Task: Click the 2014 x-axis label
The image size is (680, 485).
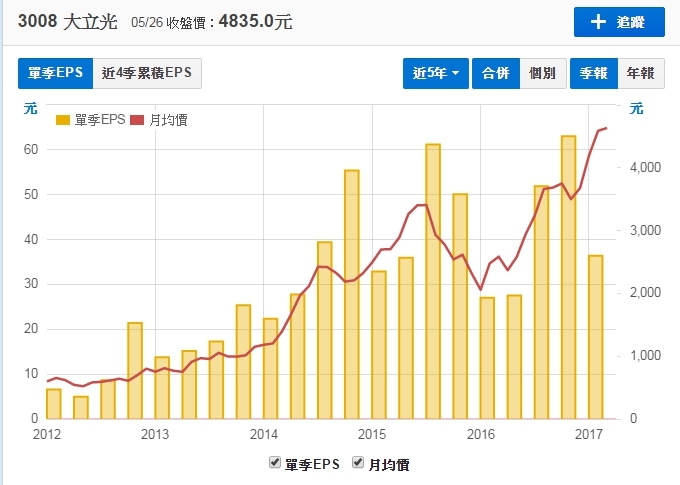Action: [x=264, y=434]
